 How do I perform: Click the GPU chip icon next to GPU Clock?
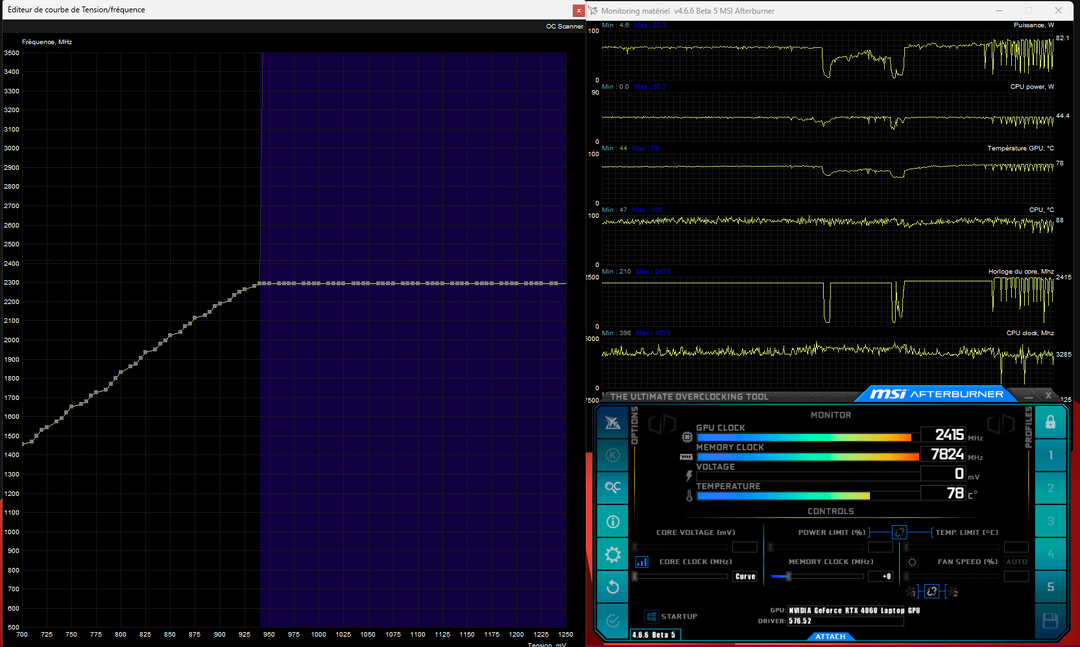[x=687, y=437]
